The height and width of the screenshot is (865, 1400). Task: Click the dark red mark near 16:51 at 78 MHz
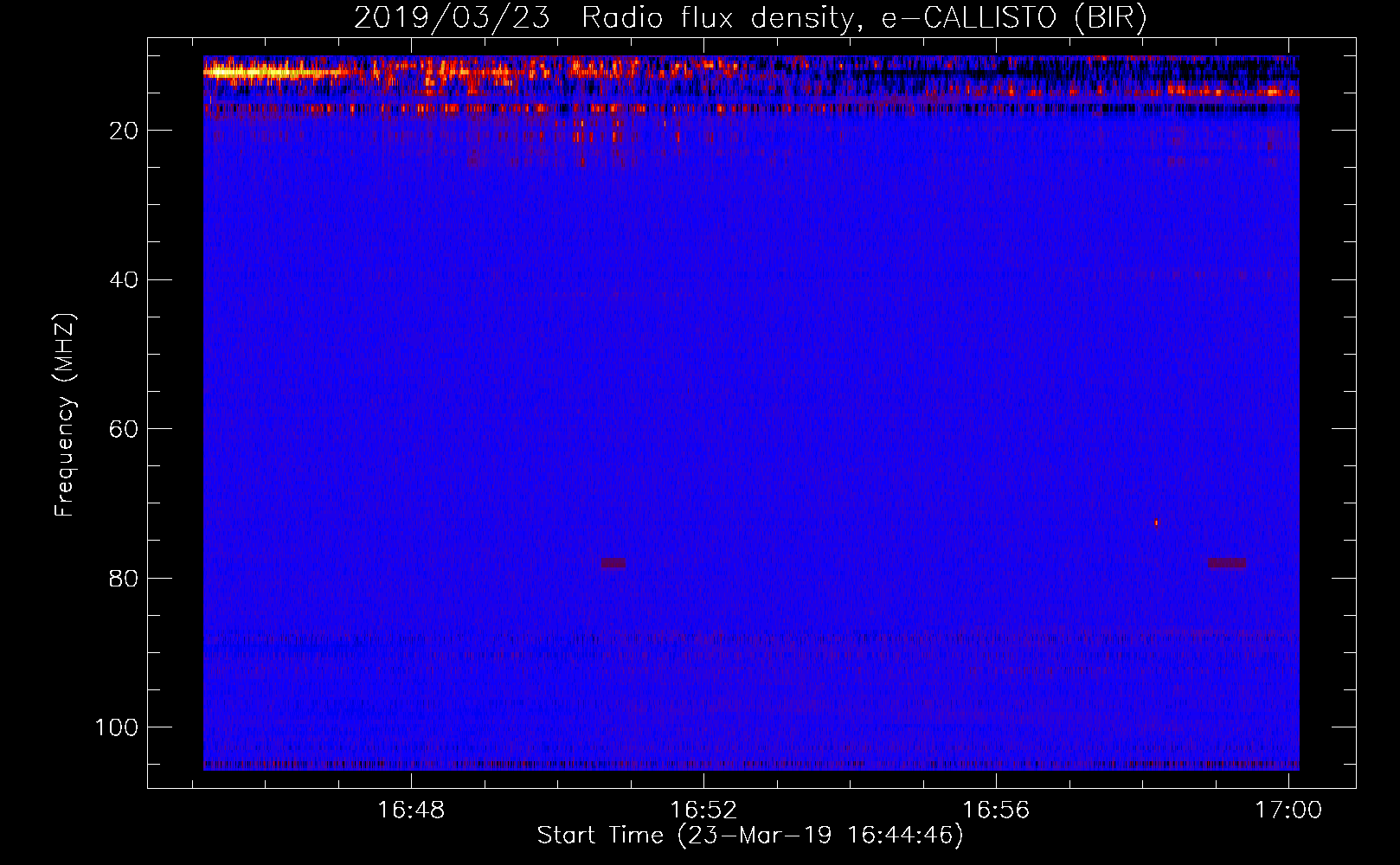tap(613, 563)
